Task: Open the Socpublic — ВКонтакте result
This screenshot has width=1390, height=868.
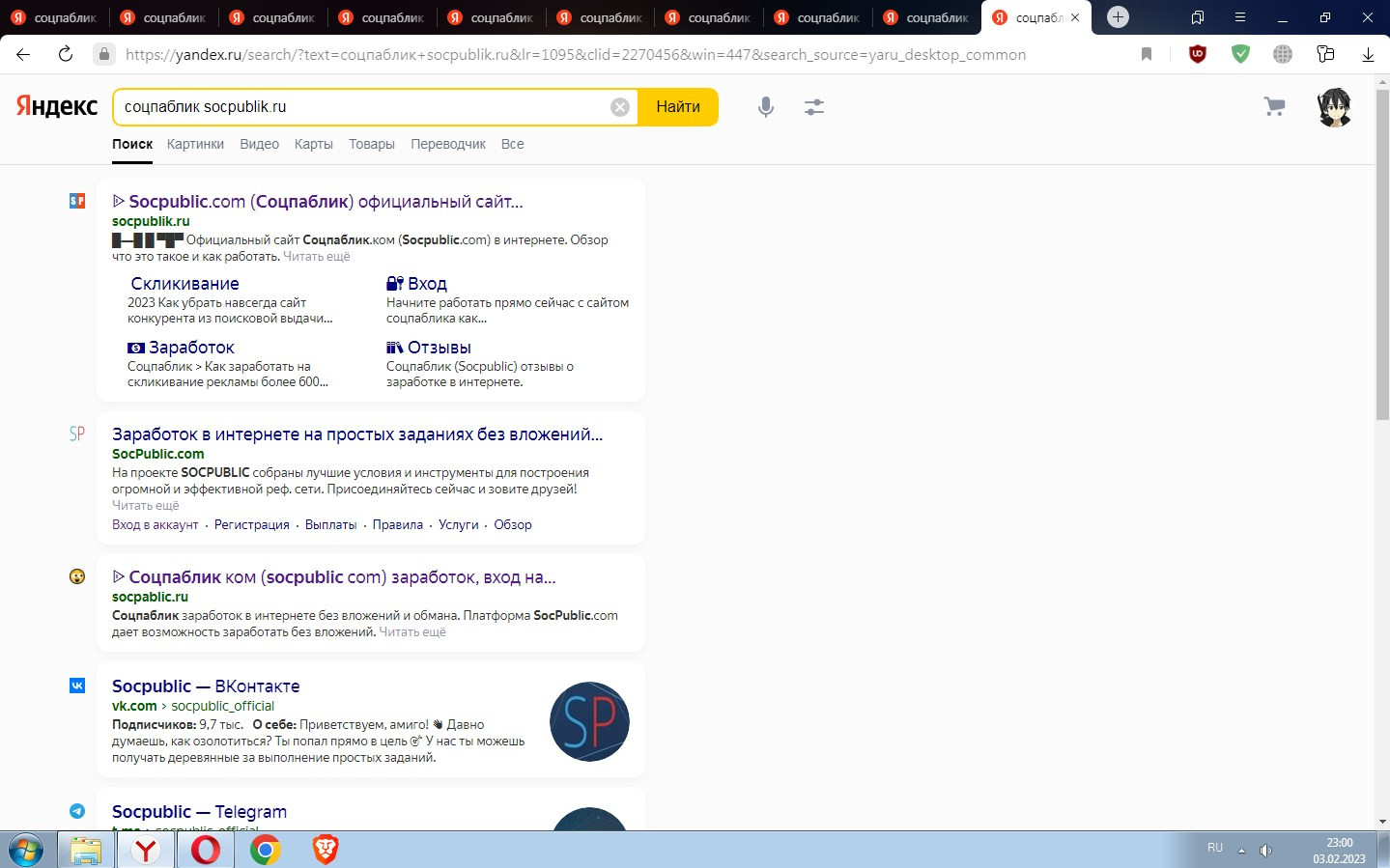Action: point(206,686)
